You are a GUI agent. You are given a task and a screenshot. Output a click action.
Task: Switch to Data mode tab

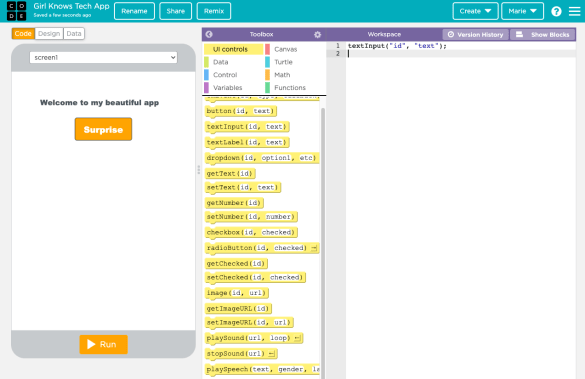74,34
